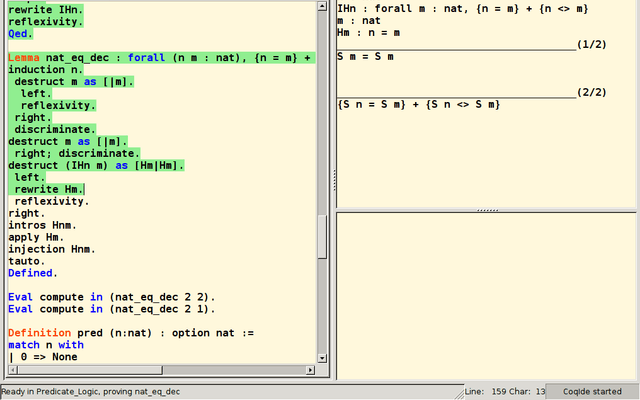
Task: Click the Lemma keyword of nat_eq_dec
Action: click(24, 58)
